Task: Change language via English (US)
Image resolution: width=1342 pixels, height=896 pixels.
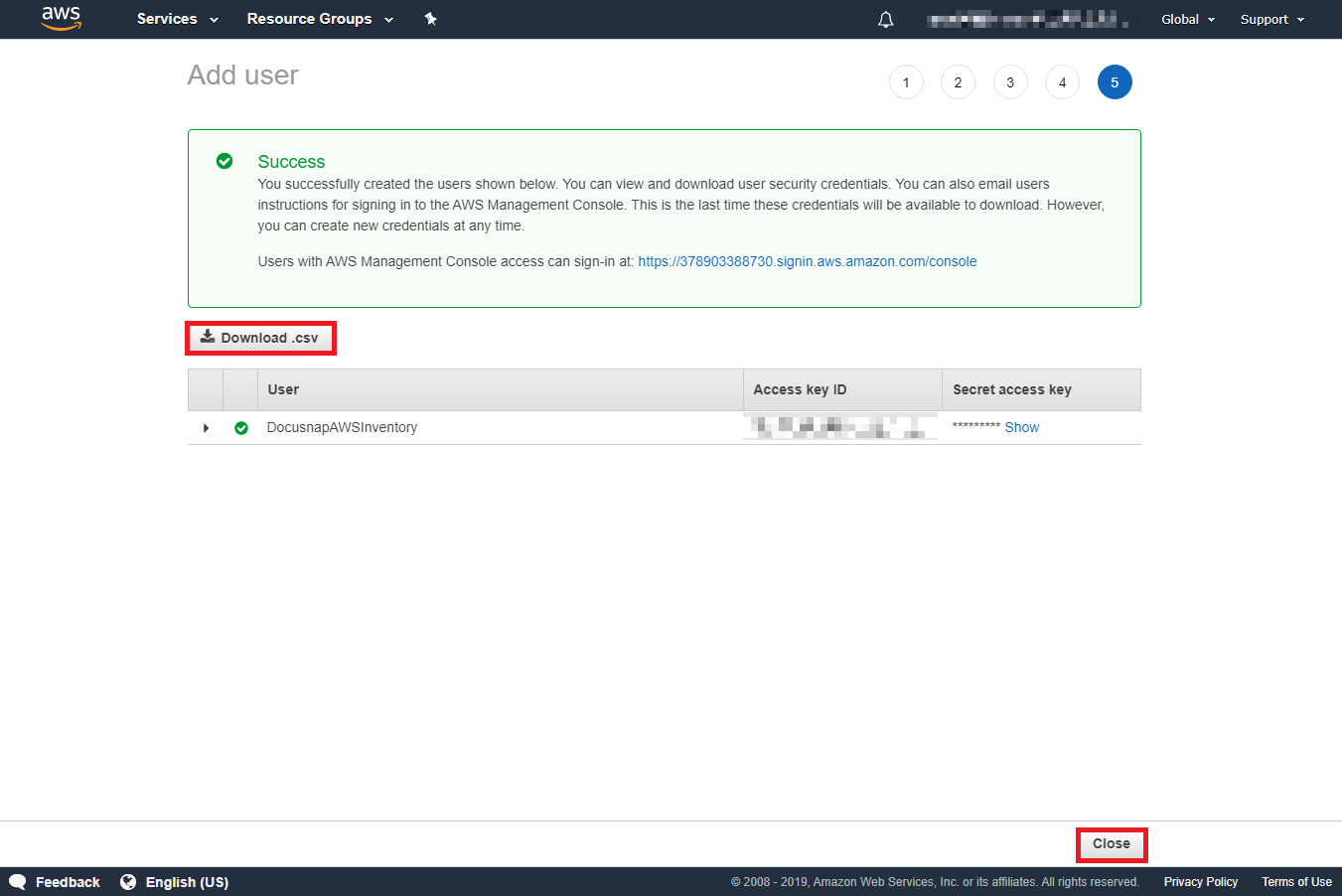Action: [x=187, y=882]
